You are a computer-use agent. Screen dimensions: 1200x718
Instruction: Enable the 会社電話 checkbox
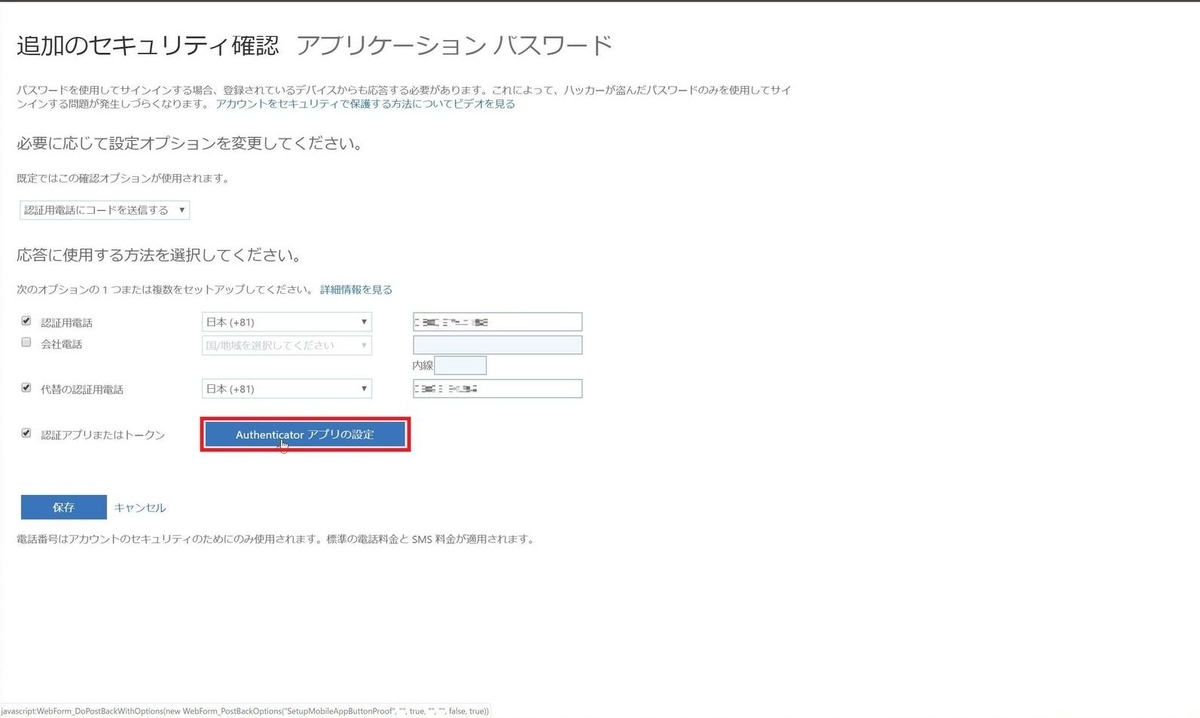pos(25,343)
